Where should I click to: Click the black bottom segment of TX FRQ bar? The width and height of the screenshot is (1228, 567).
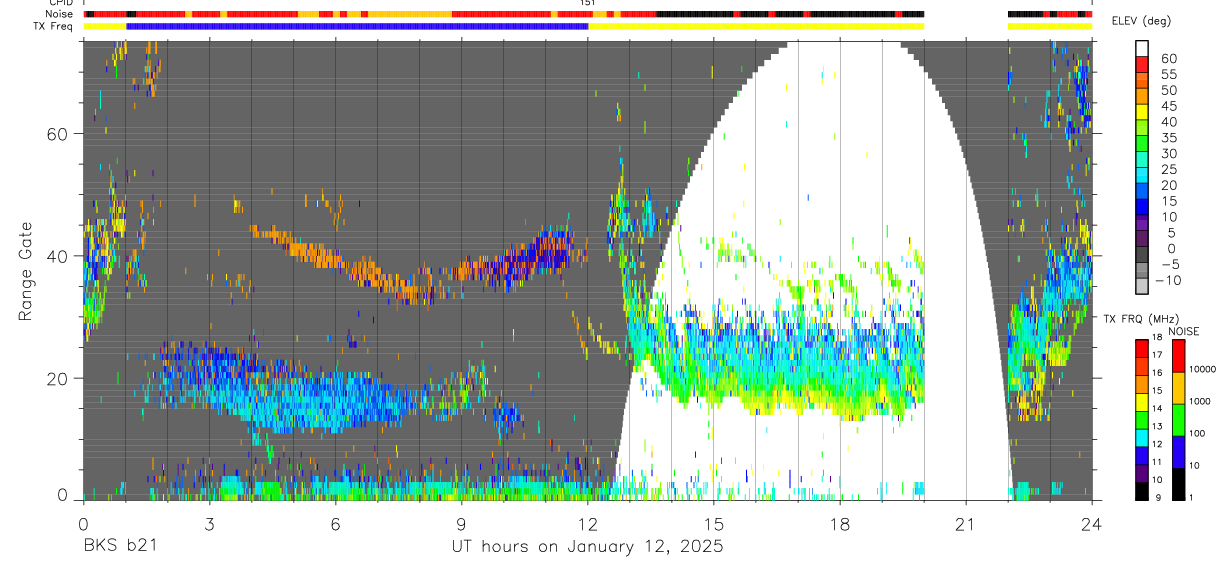click(x=1142, y=490)
